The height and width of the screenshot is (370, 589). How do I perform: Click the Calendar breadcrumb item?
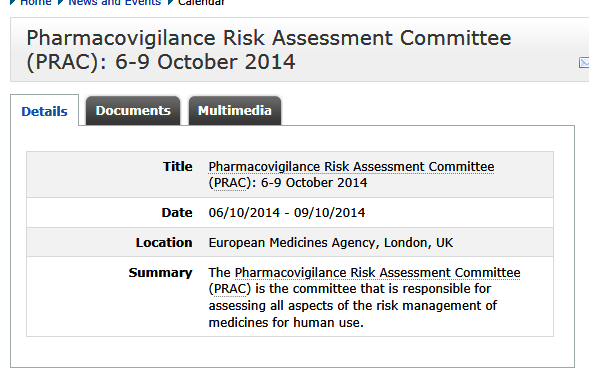[x=201, y=3]
